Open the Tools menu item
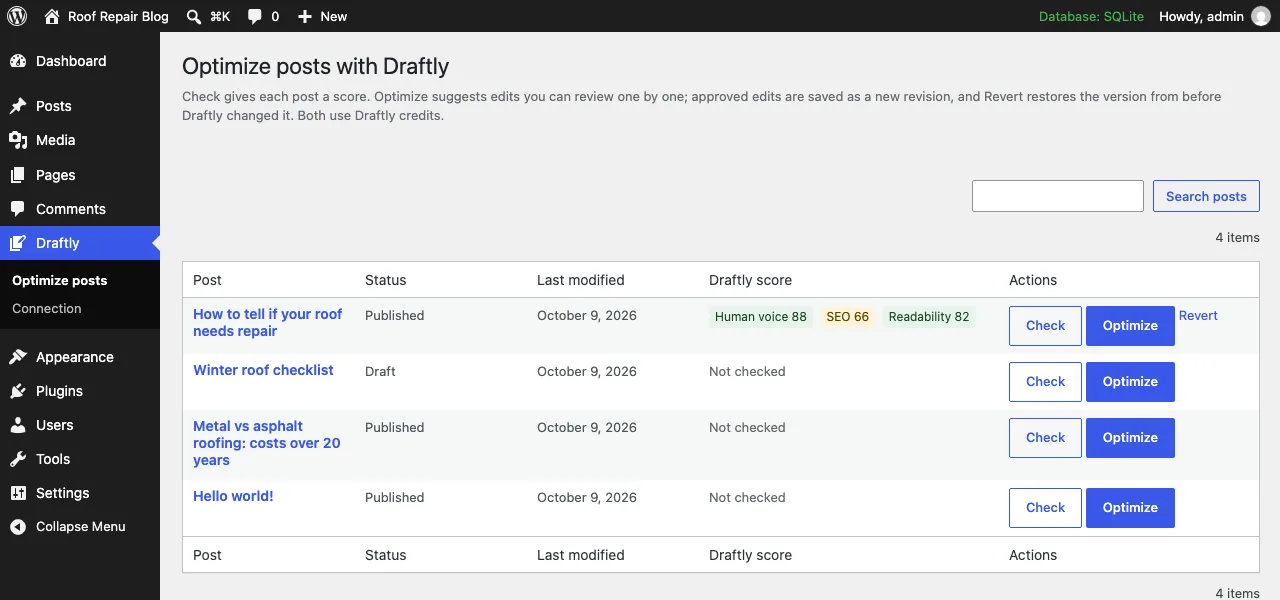Viewport: 1280px width, 600px height. point(80,459)
